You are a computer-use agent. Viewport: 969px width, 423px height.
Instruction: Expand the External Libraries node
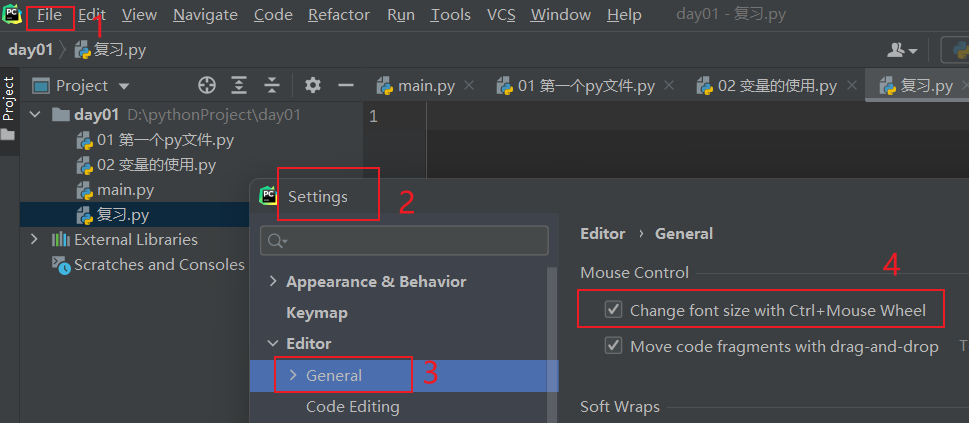(x=34, y=239)
